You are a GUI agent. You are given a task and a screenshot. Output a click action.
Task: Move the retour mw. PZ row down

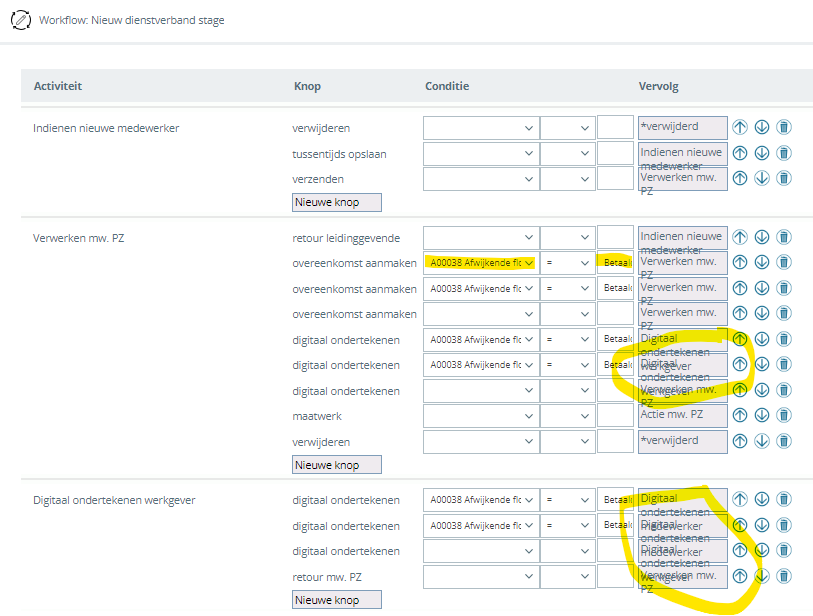click(x=762, y=576)
